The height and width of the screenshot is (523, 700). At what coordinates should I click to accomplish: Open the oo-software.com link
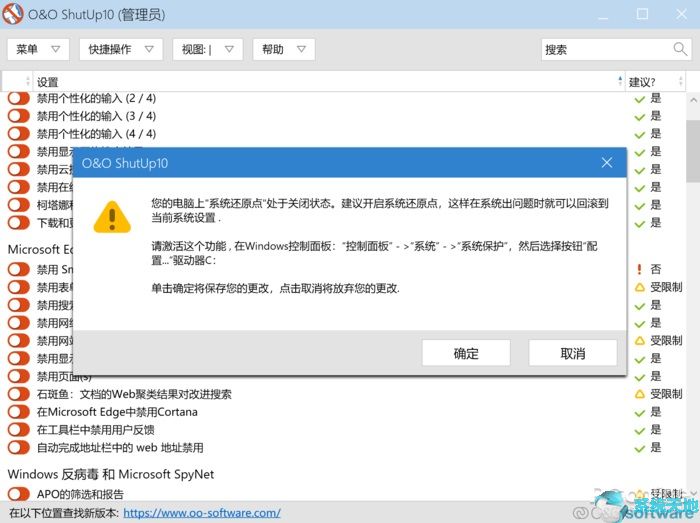[202, 513]
